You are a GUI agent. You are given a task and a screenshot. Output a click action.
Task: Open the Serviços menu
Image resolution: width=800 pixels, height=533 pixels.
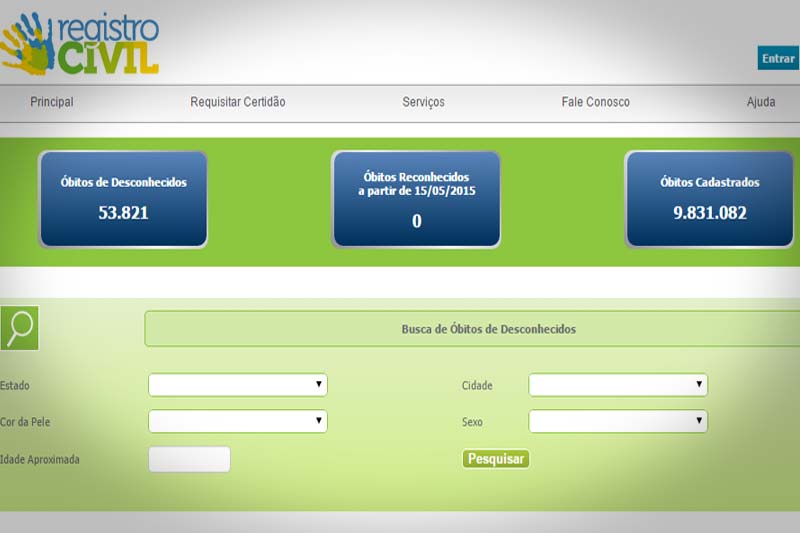pos(423,102)
